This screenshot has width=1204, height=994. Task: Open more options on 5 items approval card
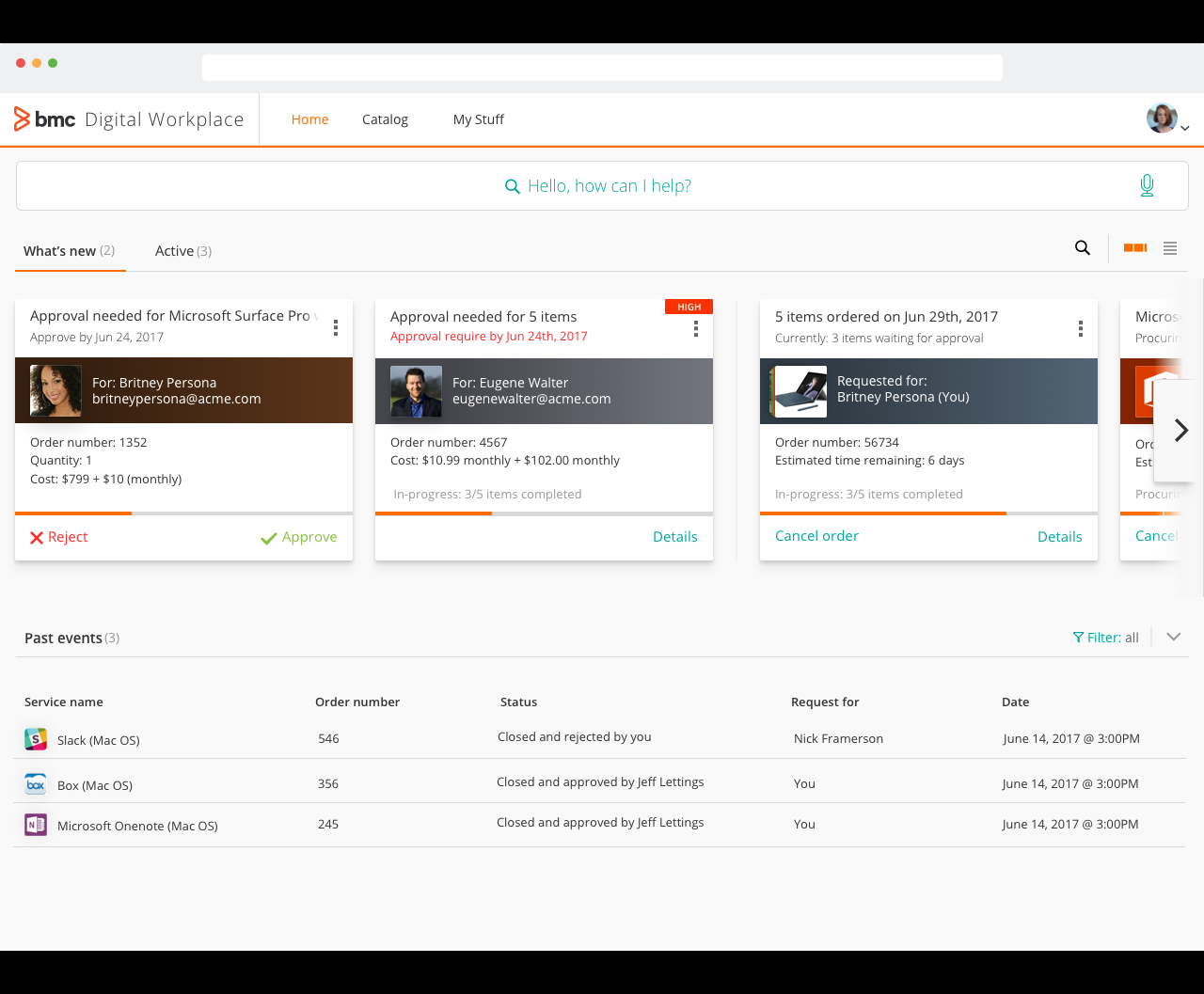(696, 327)
